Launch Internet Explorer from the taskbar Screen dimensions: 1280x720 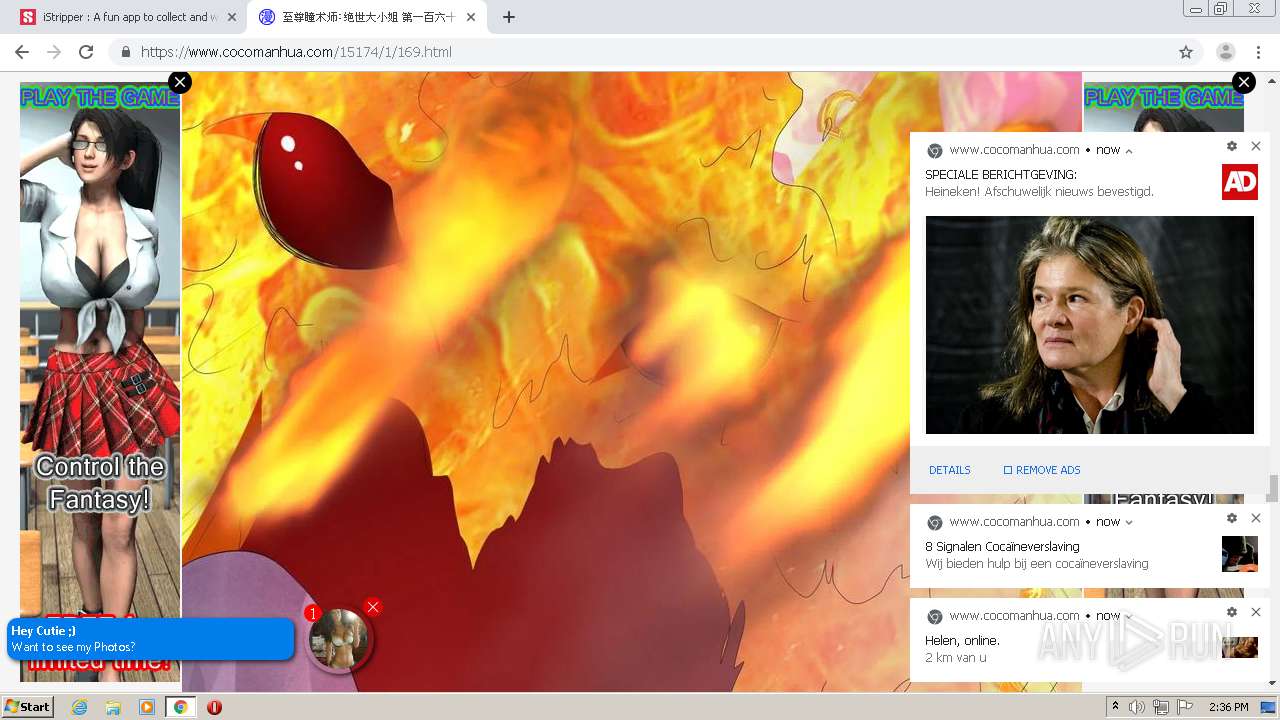click(79, 707)
